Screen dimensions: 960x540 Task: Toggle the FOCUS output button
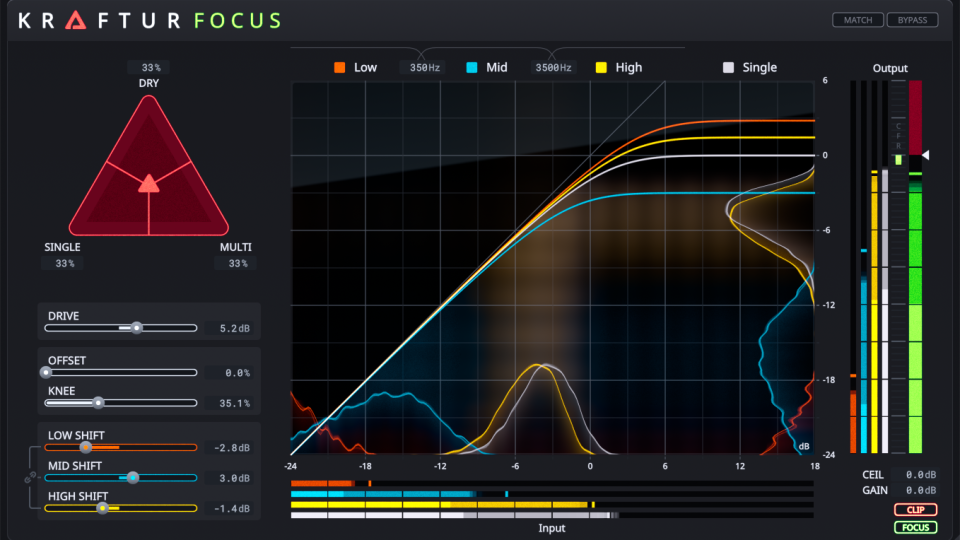tap(915, 527)
